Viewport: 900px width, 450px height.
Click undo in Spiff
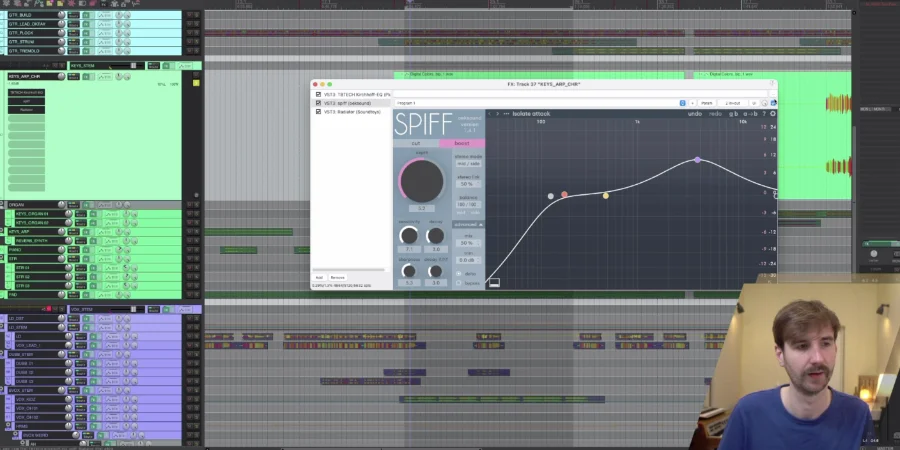[x=695, y=114]
